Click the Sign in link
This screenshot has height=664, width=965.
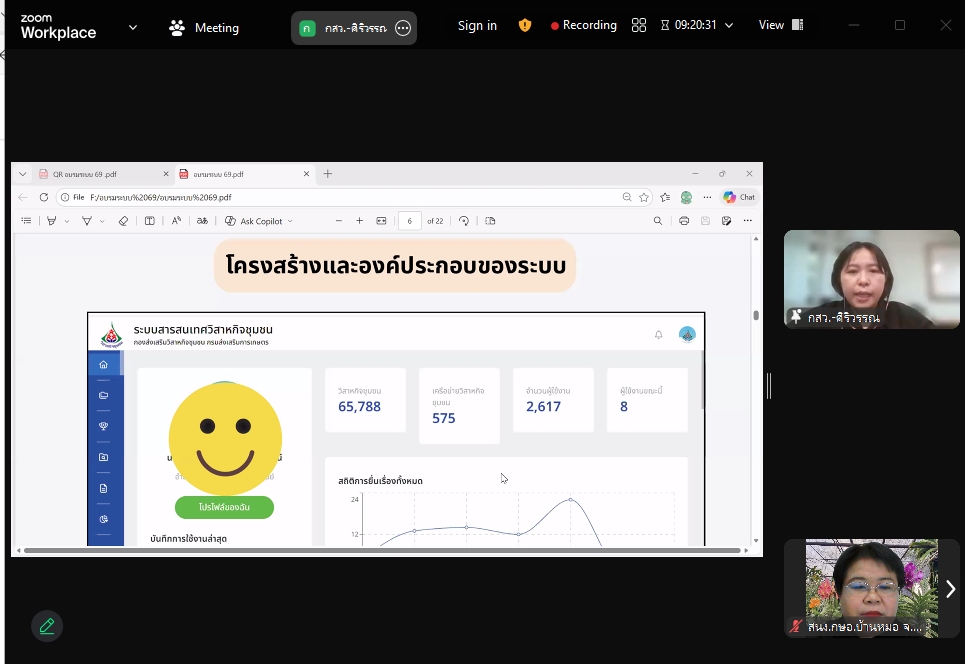[x=477, y=26]
